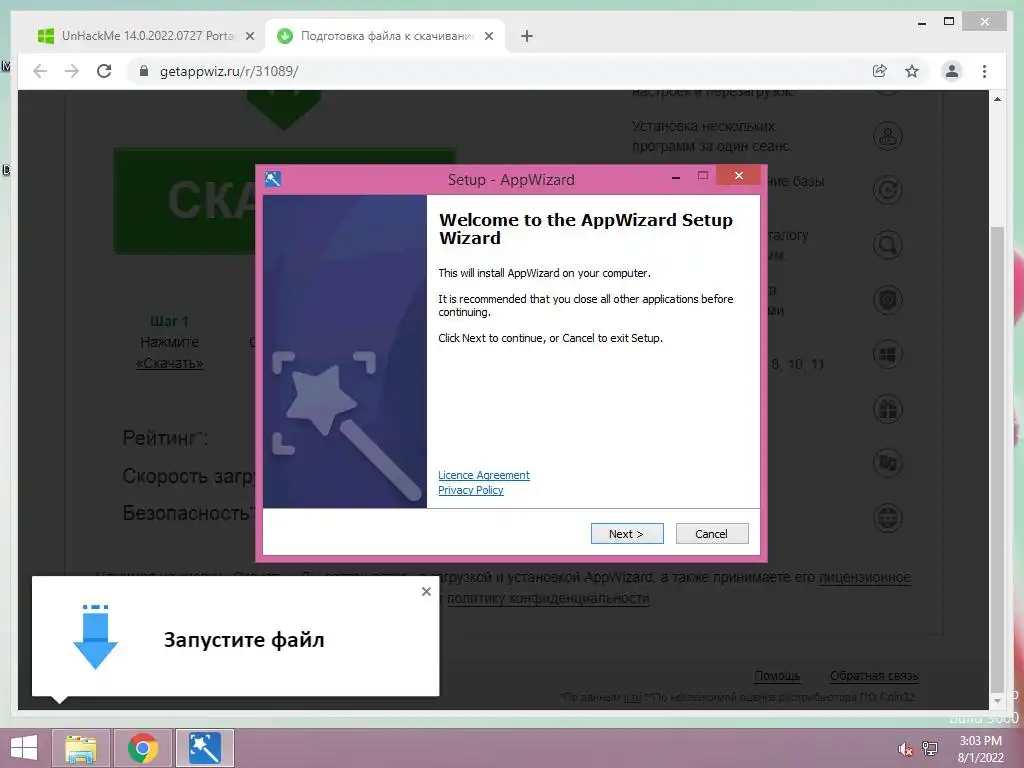Close the UnHackMe tab

249,36
